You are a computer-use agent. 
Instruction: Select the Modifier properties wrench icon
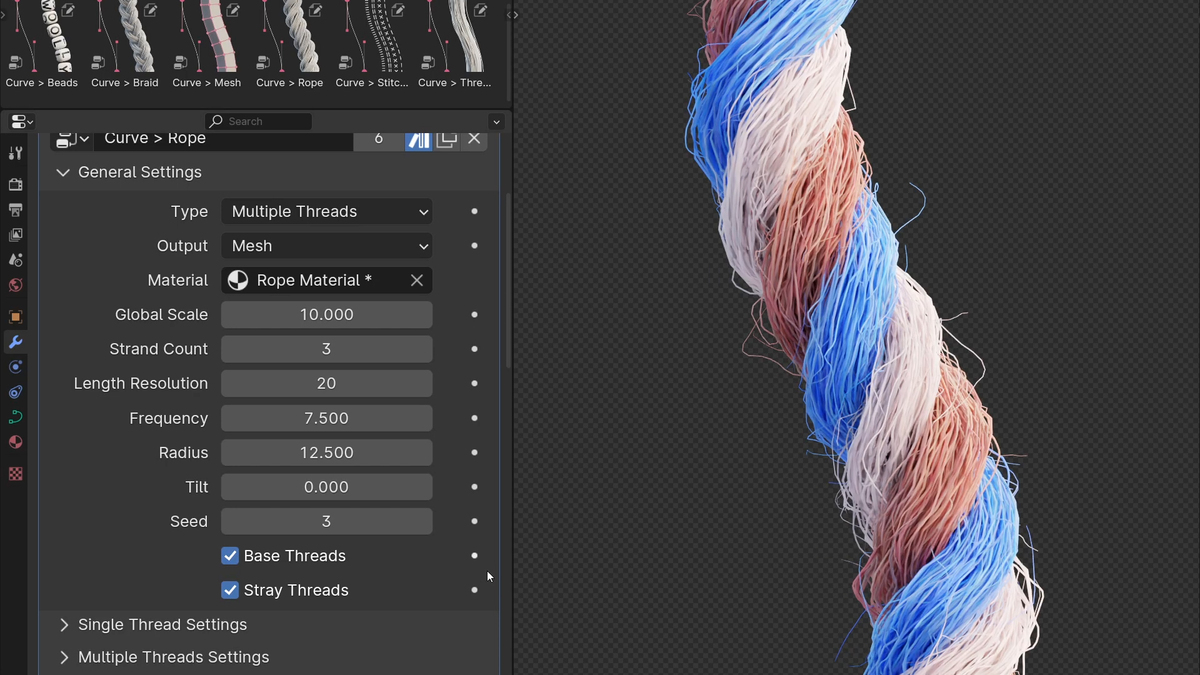pyautogui.click(x=15, y=342)
